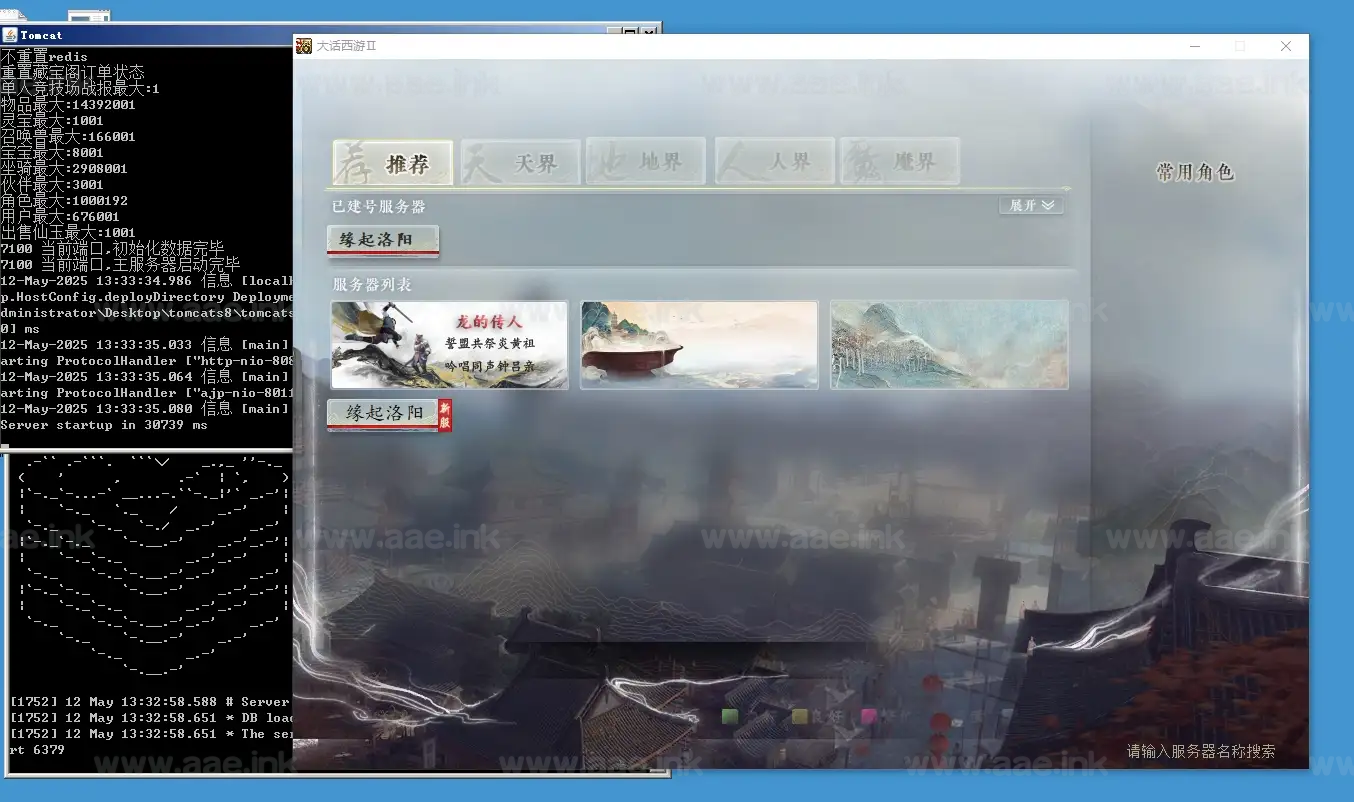The width and height of the screenshot is (1354, 802).
Task: Click the Tomcat title bar text
Action: pyautogui.click(x=41, y=35)
